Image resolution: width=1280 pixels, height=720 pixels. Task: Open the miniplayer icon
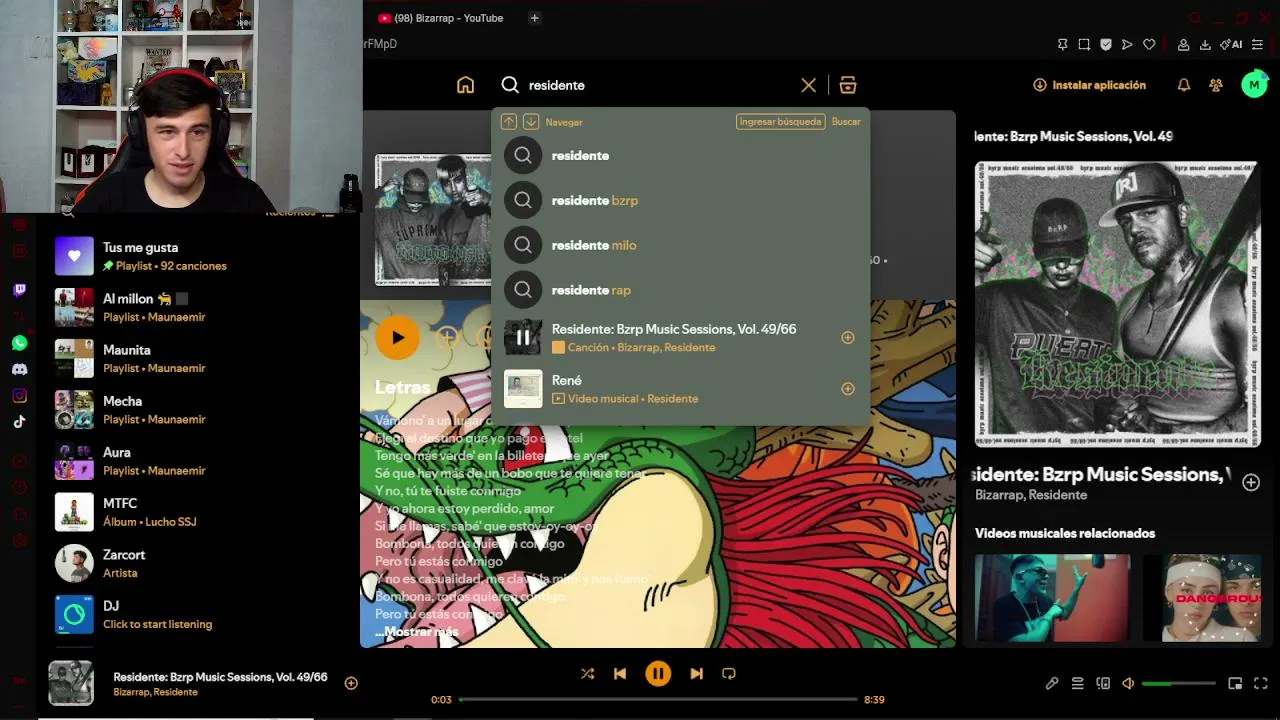[1235, 684]
